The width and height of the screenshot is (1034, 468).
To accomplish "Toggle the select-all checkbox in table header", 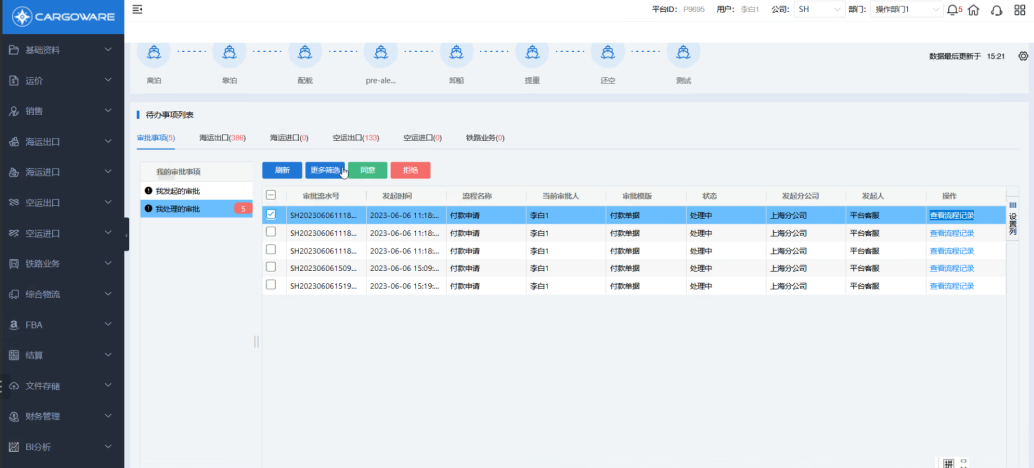I will pos(271,196).
